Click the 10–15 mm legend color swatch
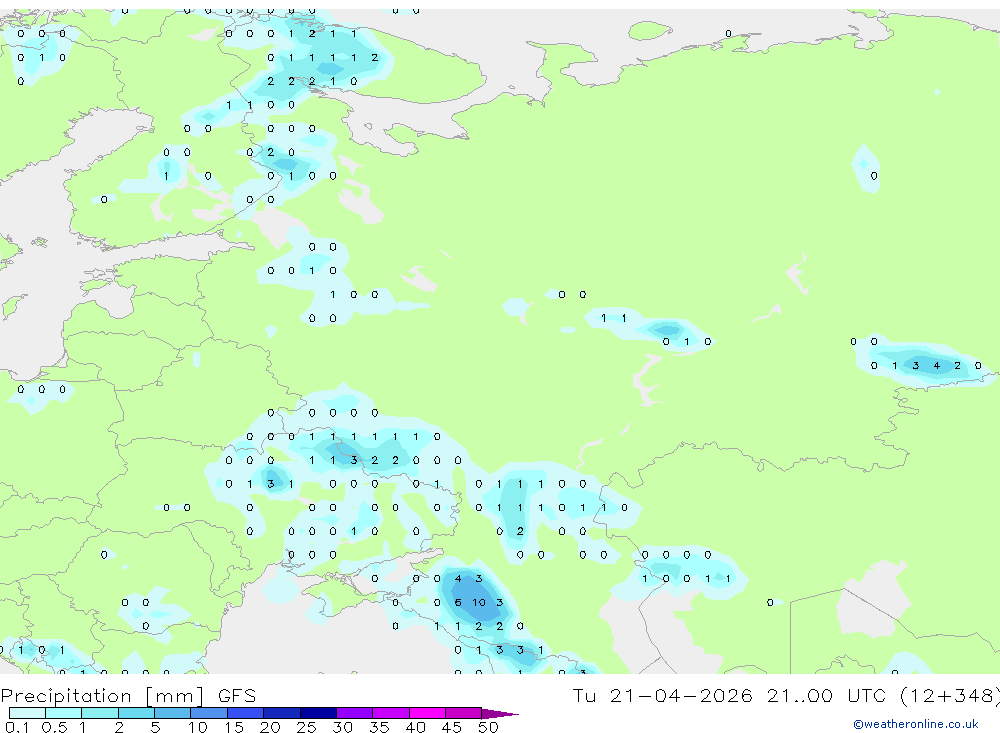1000x733 pixels. pyautogui.click(x=209, y=713)
